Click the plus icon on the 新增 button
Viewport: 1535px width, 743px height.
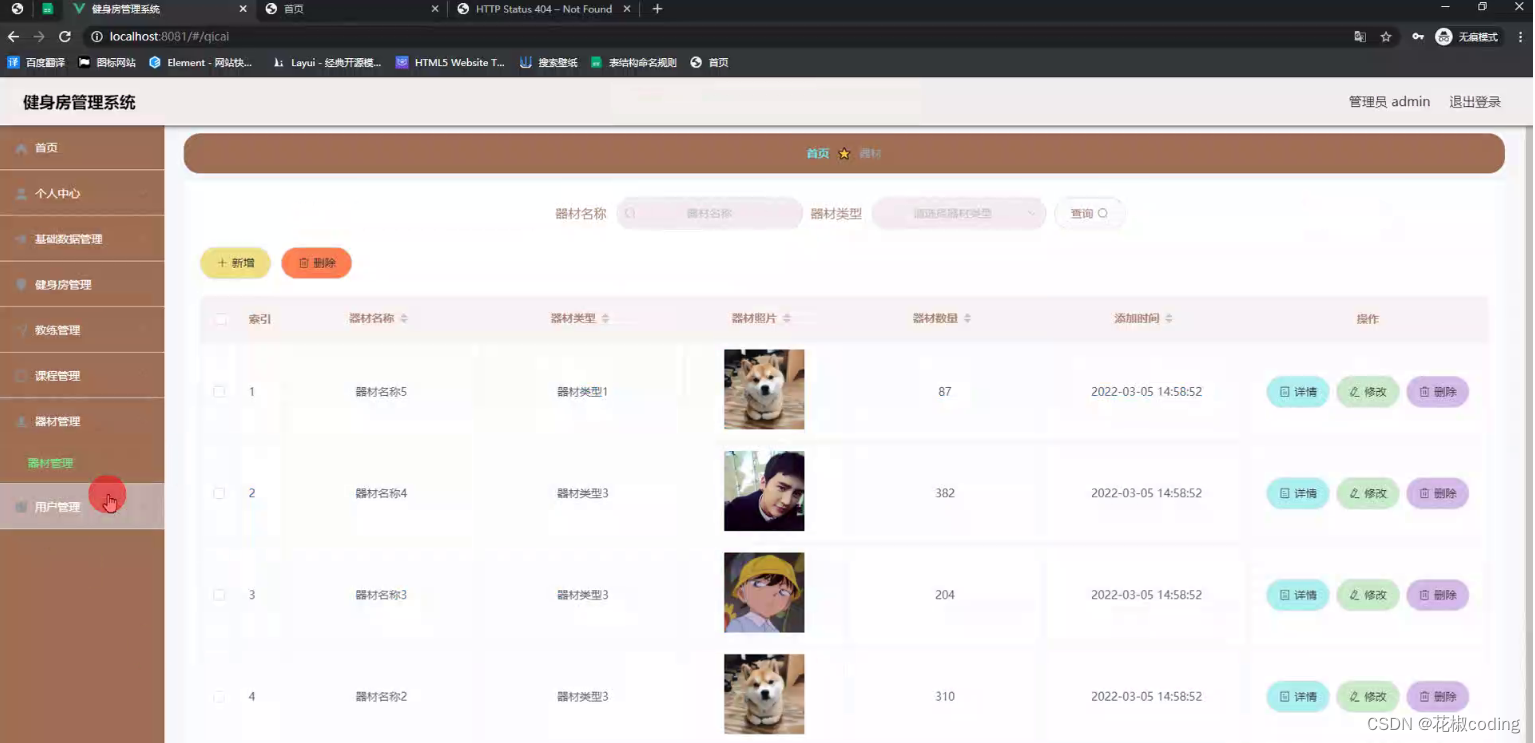click(221, 263)
